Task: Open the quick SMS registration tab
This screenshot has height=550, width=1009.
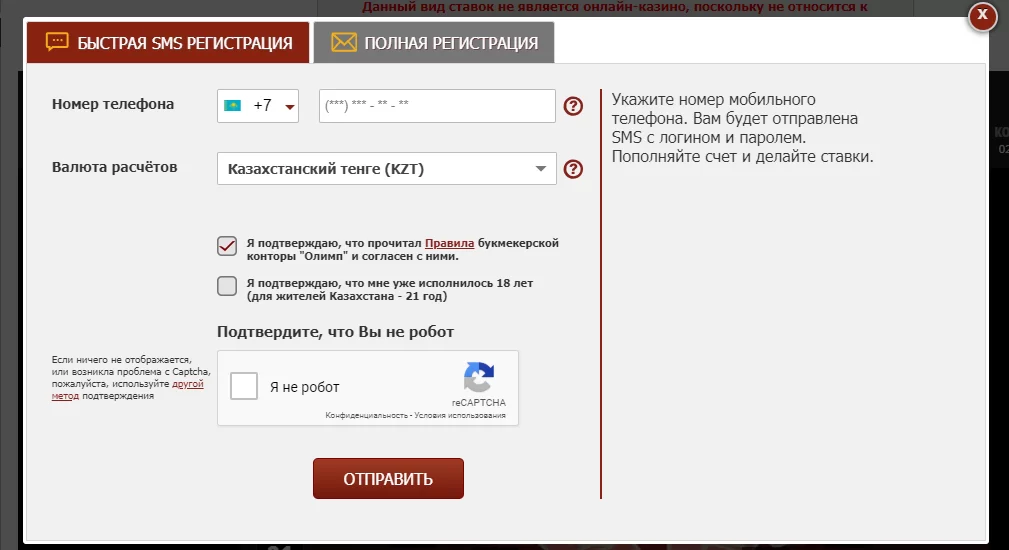Action: pyautogui.click(x=168, y=42)
